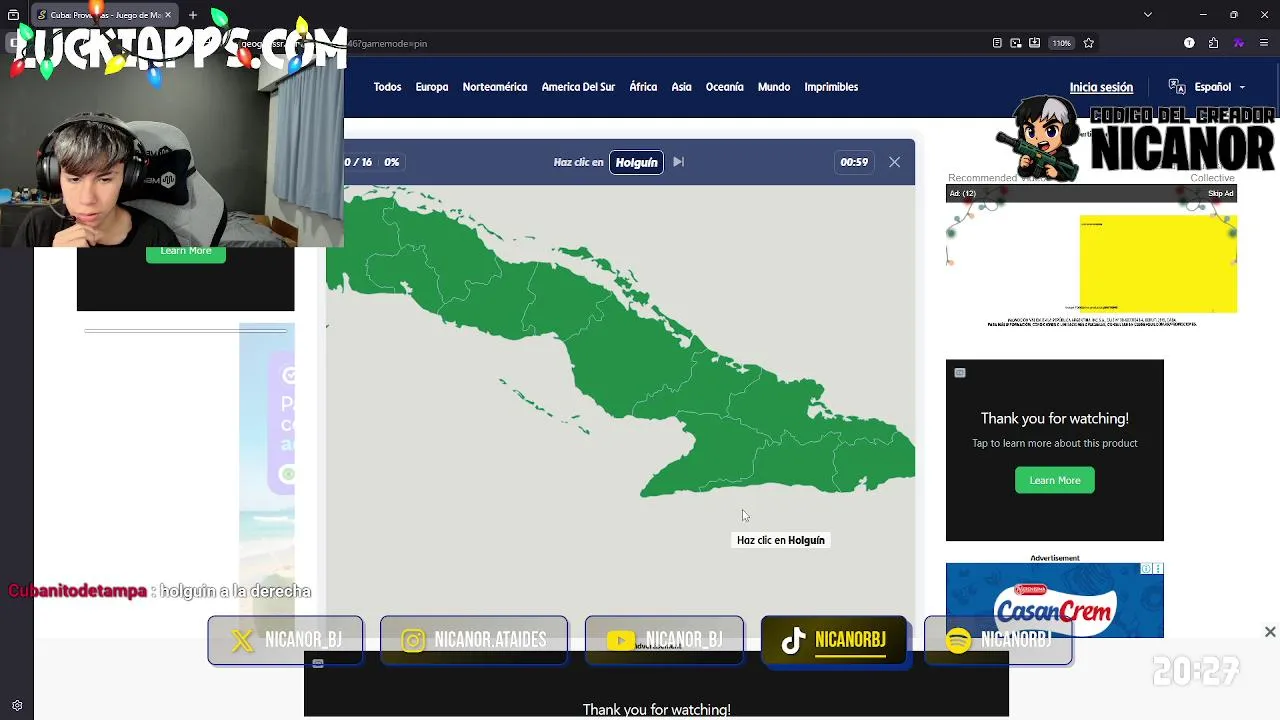Click the 0% progress percentage
This screenshot has height=720, width=1280.
click(391, 162)
